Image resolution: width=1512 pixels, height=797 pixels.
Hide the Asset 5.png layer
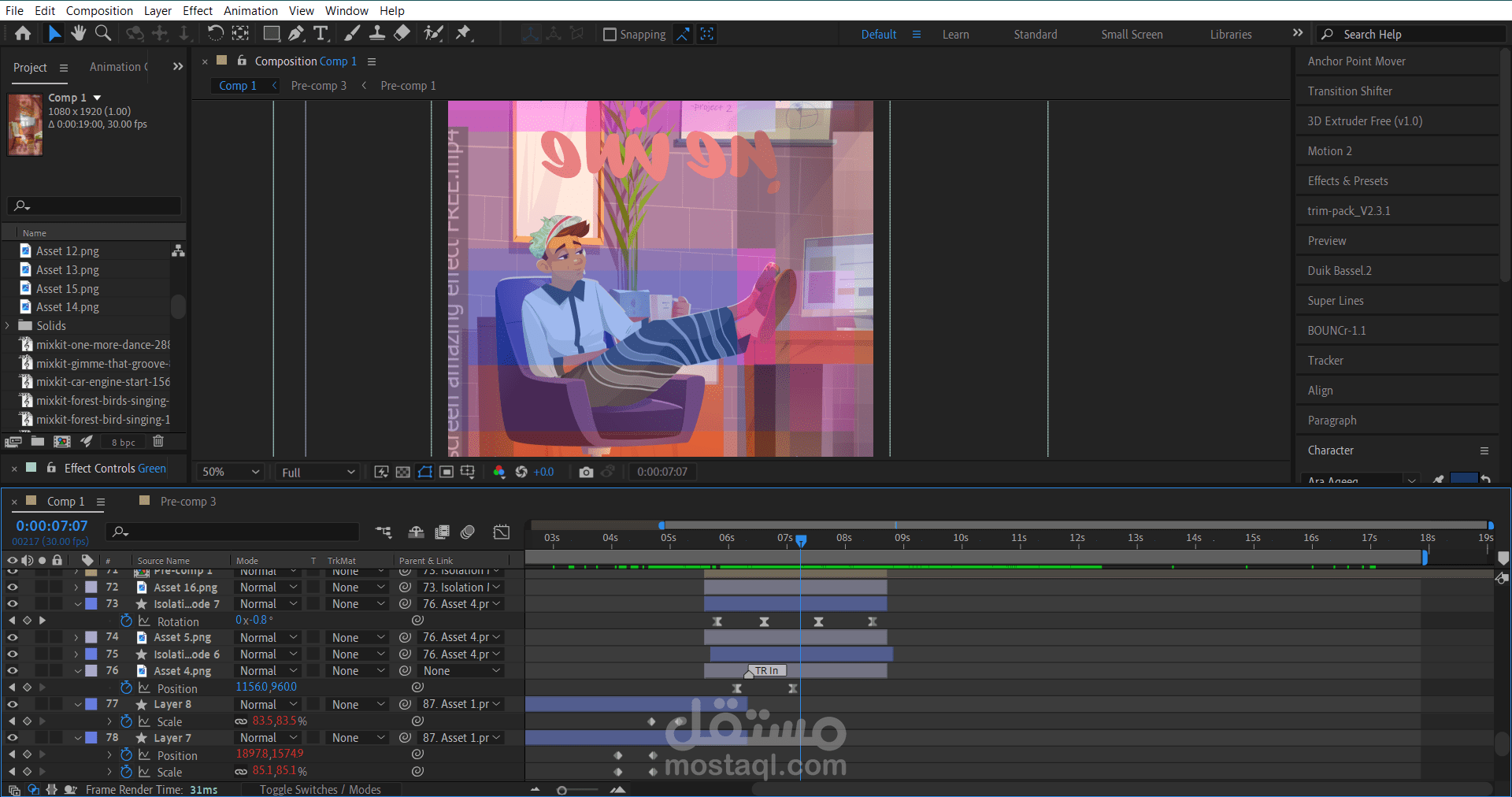point(13,638)
